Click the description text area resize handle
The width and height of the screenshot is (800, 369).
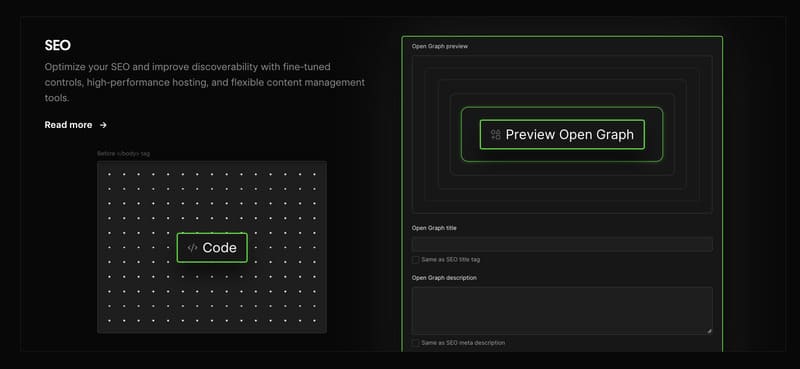tap(709, 331)
